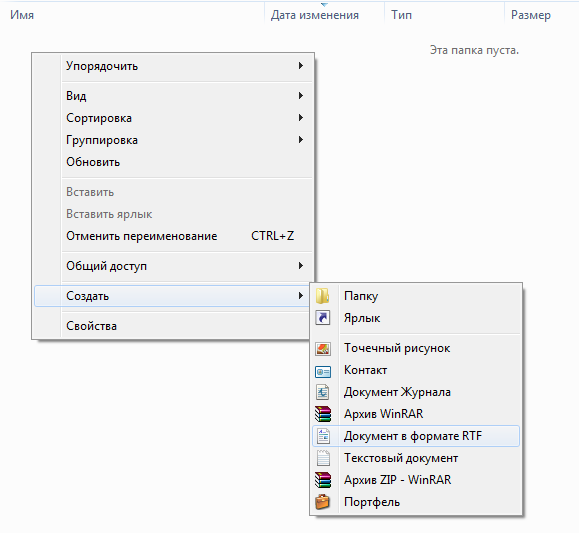The width and height of the screenshot is (579, 533).
Task: Create a Документ в формате RTF
Action: coord(416,436)
